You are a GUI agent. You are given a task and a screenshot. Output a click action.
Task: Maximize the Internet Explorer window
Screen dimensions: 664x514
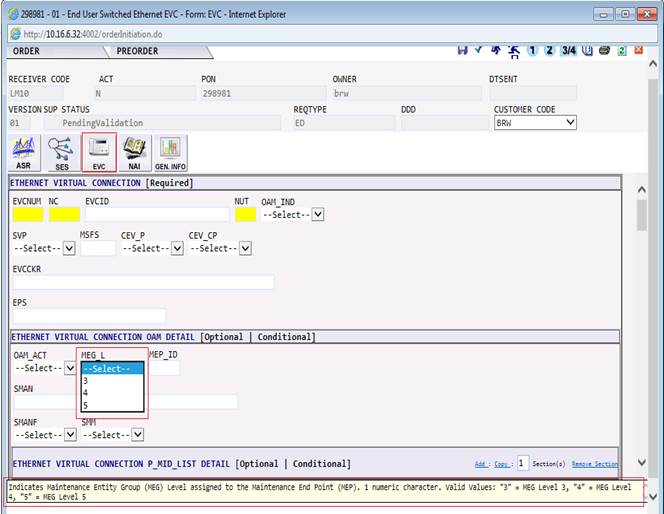(x=625, y=14)
